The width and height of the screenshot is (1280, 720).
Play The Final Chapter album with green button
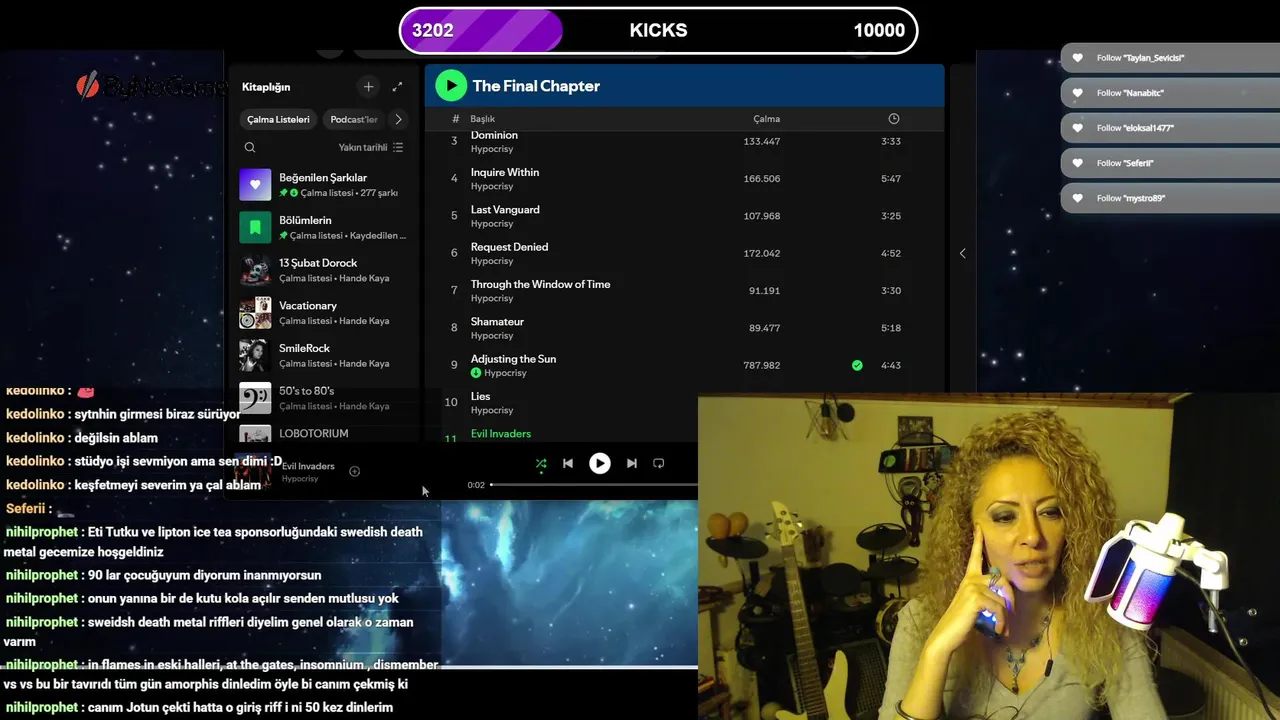(451, 86)
